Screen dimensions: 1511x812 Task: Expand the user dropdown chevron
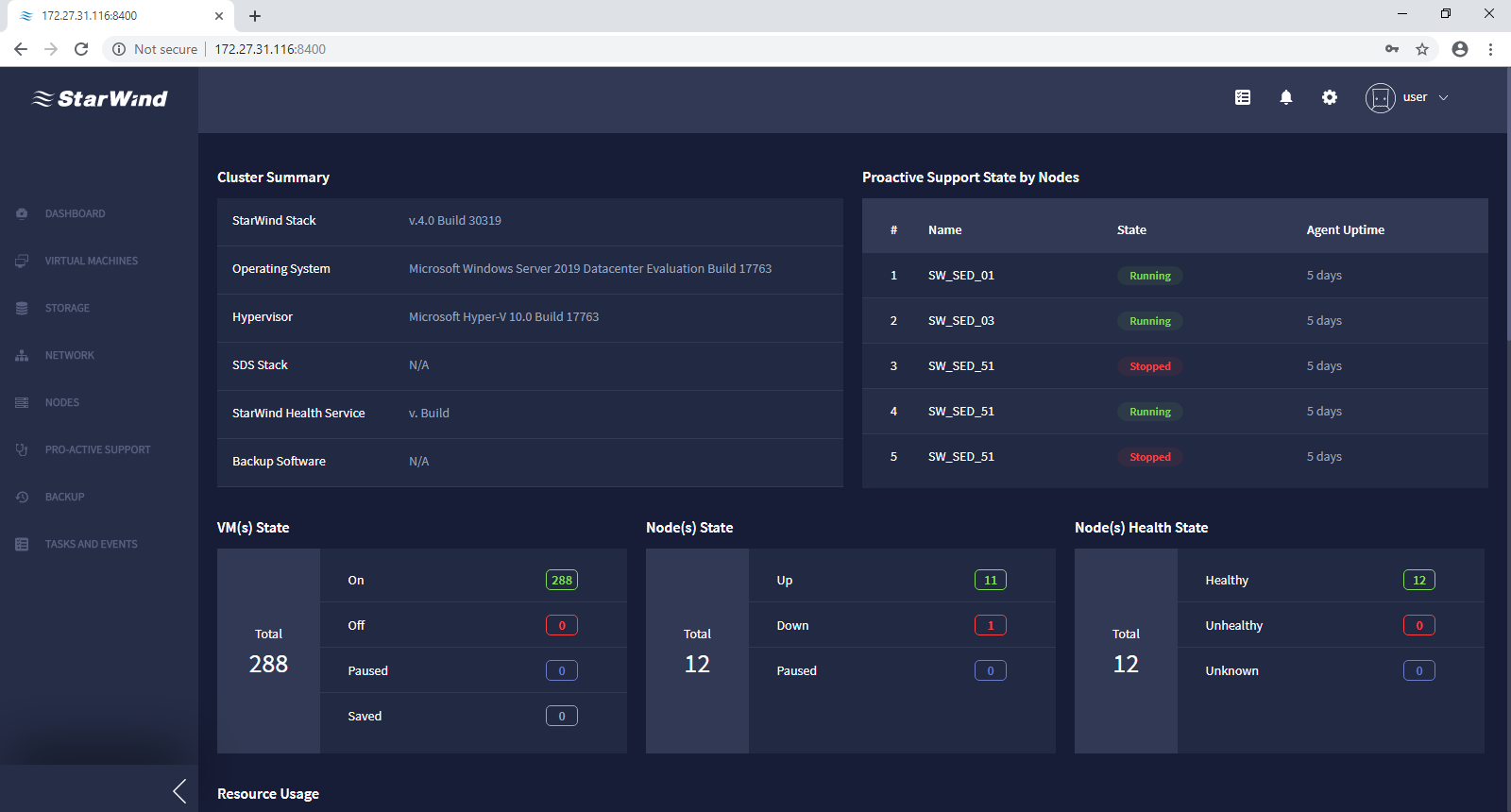(1443, 97)
